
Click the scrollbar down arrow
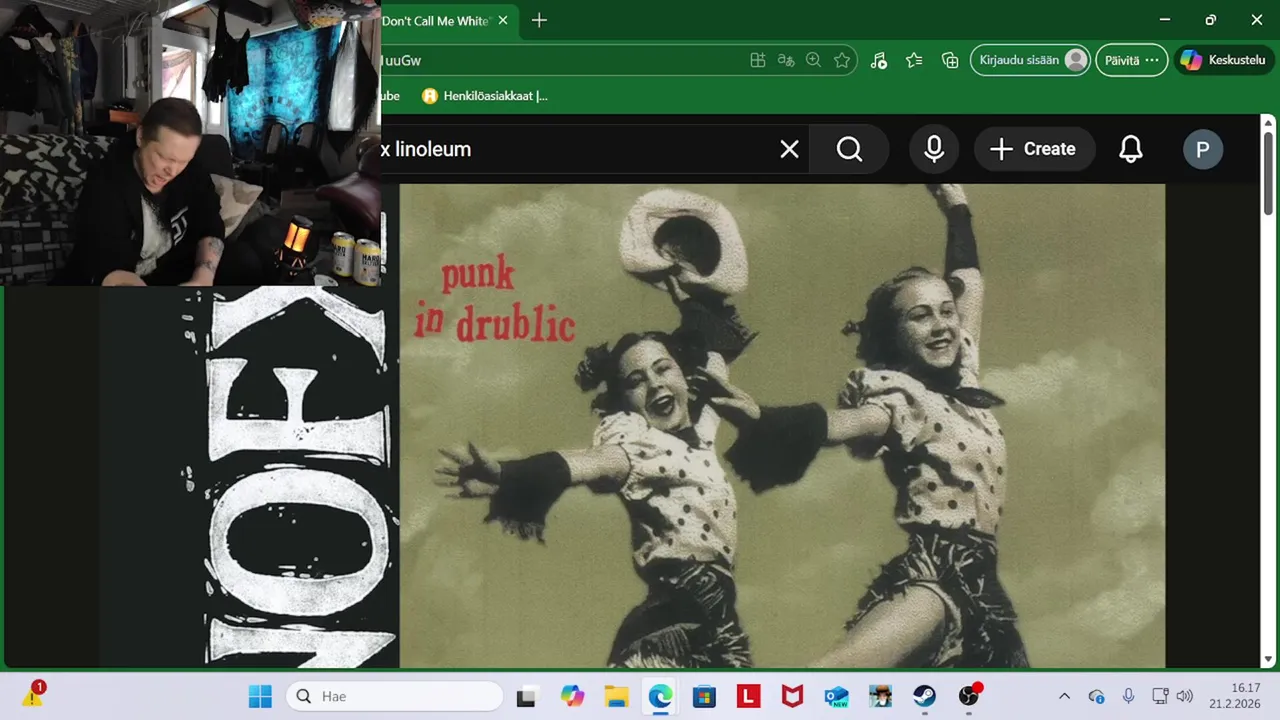point(1268,659)
